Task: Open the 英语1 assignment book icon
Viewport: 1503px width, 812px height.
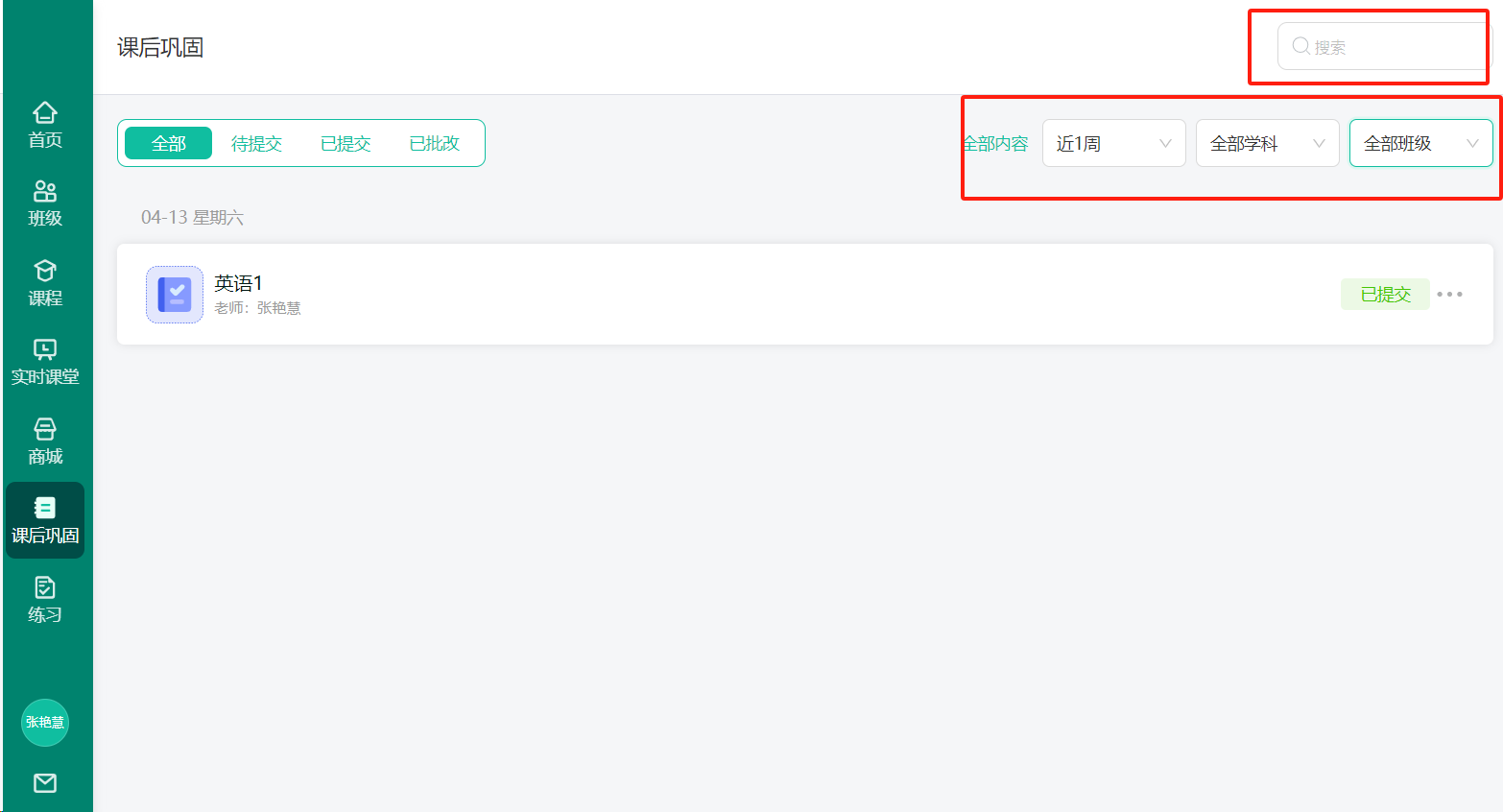Action: (175, 295)
